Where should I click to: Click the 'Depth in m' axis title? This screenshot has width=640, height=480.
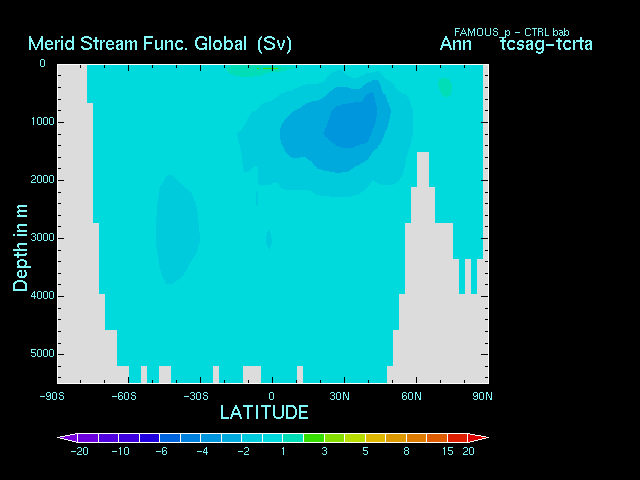pos(20,247)
